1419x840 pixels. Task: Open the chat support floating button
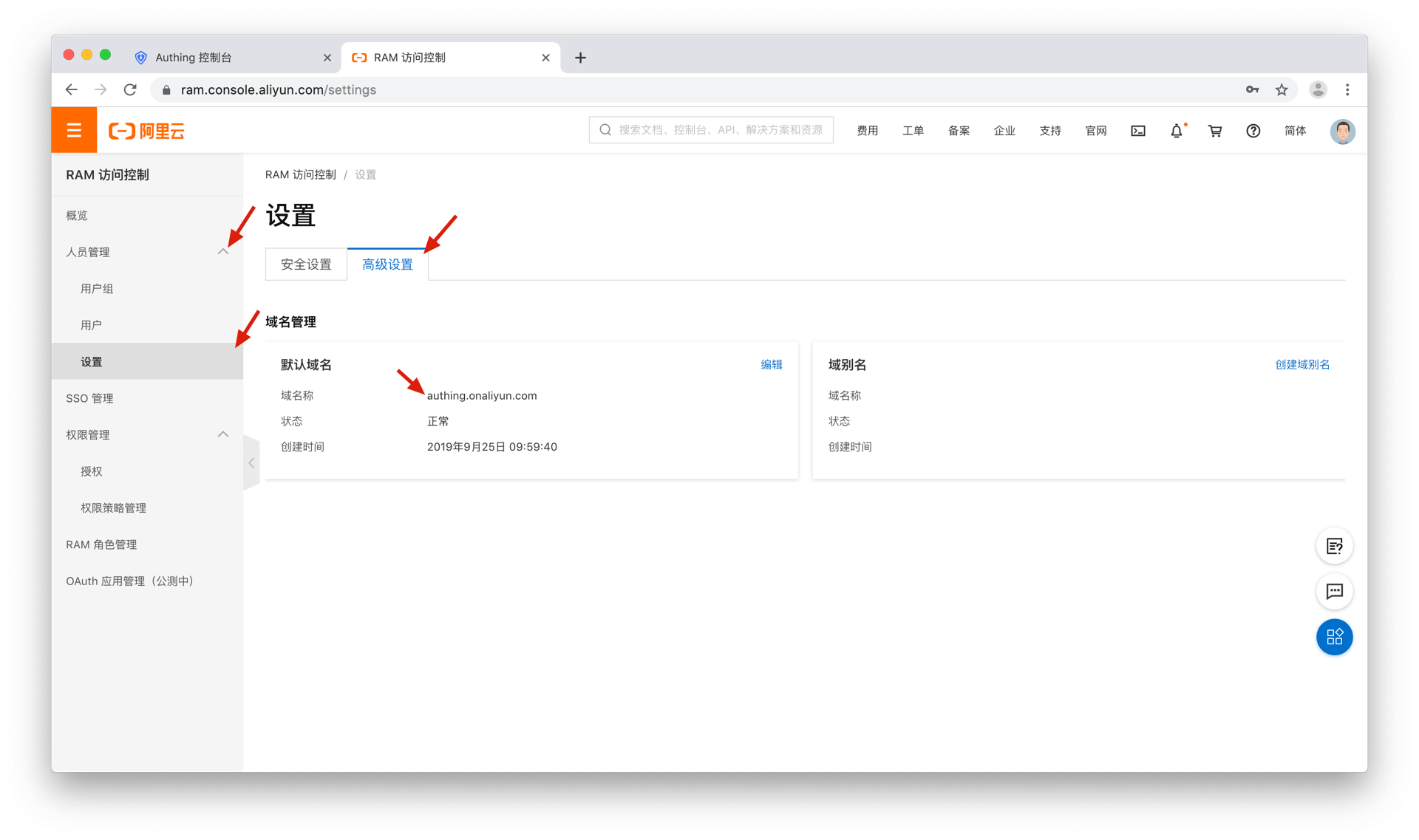point(1334,591)
